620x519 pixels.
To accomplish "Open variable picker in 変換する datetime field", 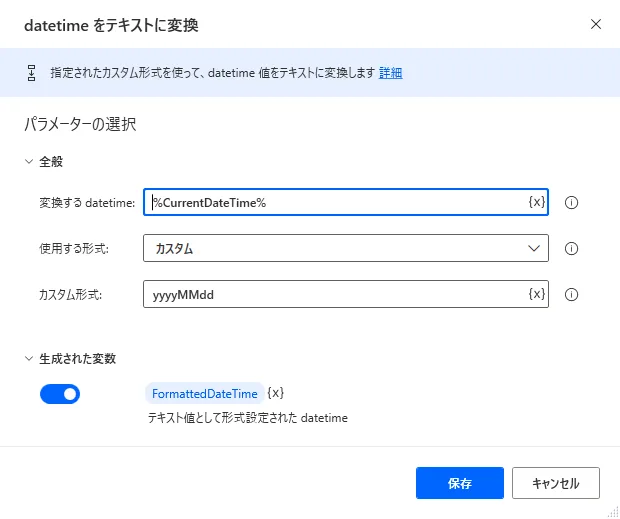I will tap(536, 202).
